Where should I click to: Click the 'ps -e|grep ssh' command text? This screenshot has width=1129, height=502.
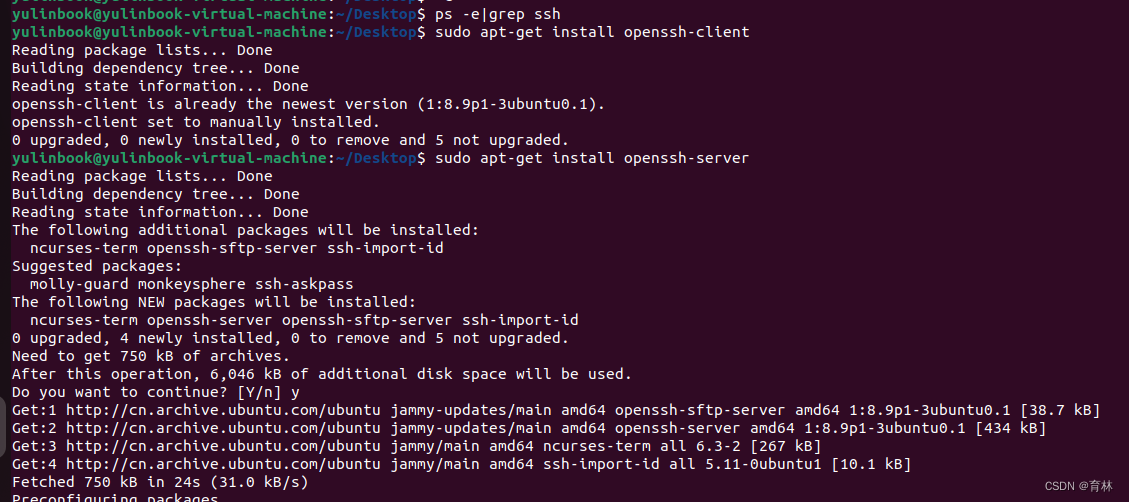[498, 14]
